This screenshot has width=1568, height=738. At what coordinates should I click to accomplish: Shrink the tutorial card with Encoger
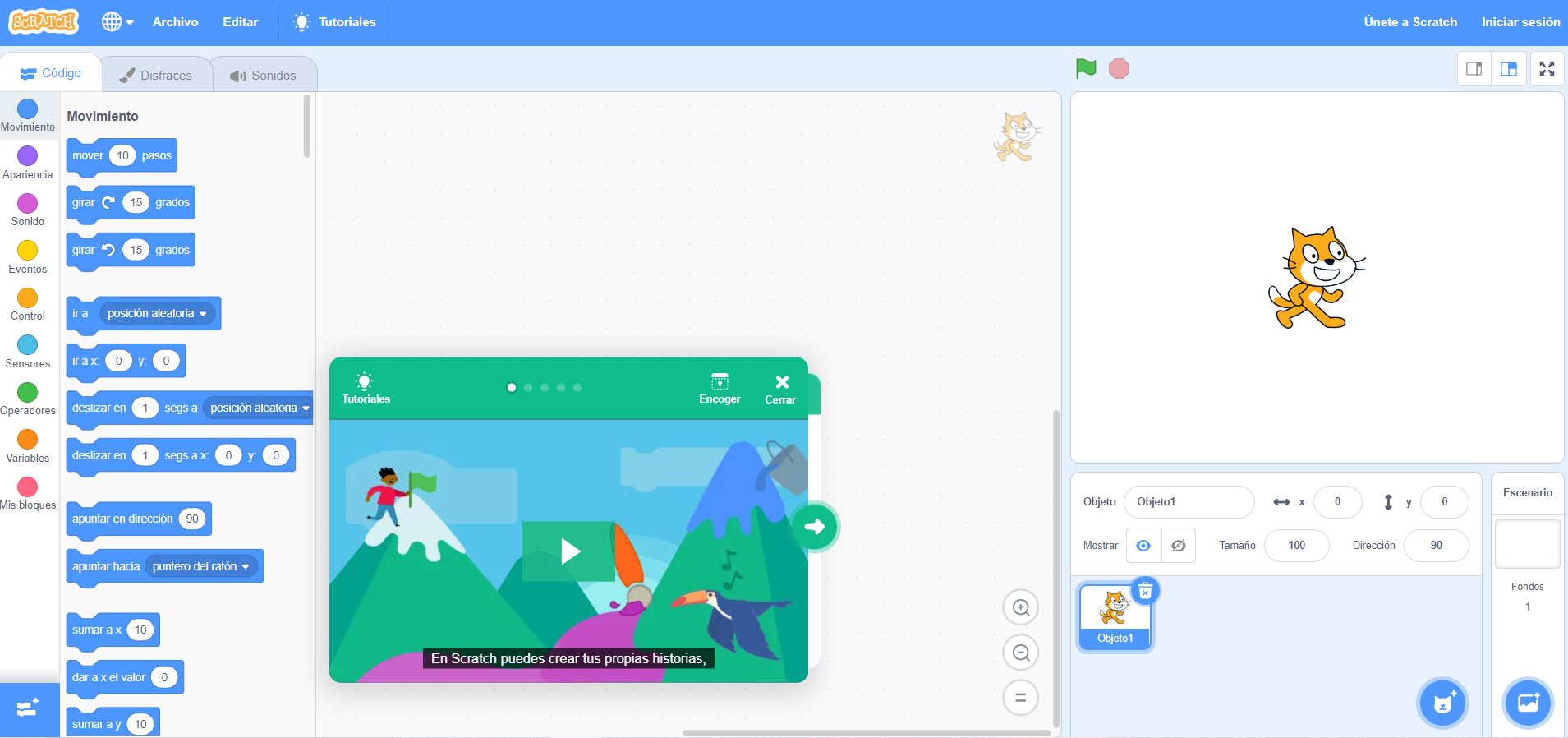(x=720, y=389)
